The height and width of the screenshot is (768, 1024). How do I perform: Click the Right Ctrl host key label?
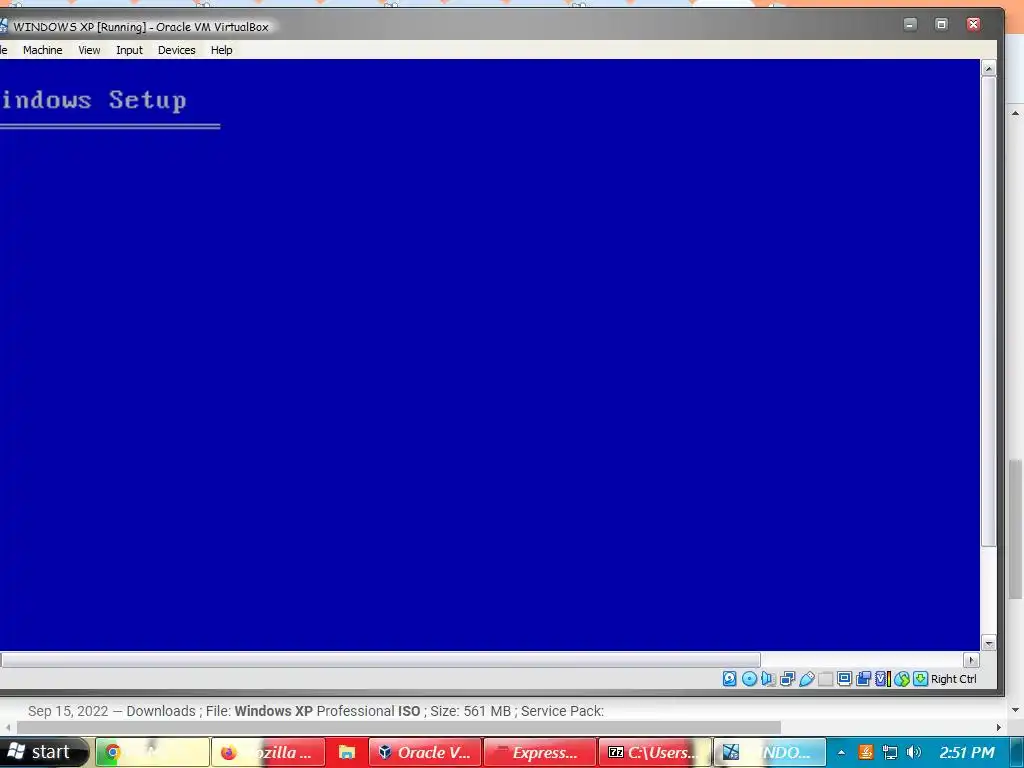tap(953, 679)
